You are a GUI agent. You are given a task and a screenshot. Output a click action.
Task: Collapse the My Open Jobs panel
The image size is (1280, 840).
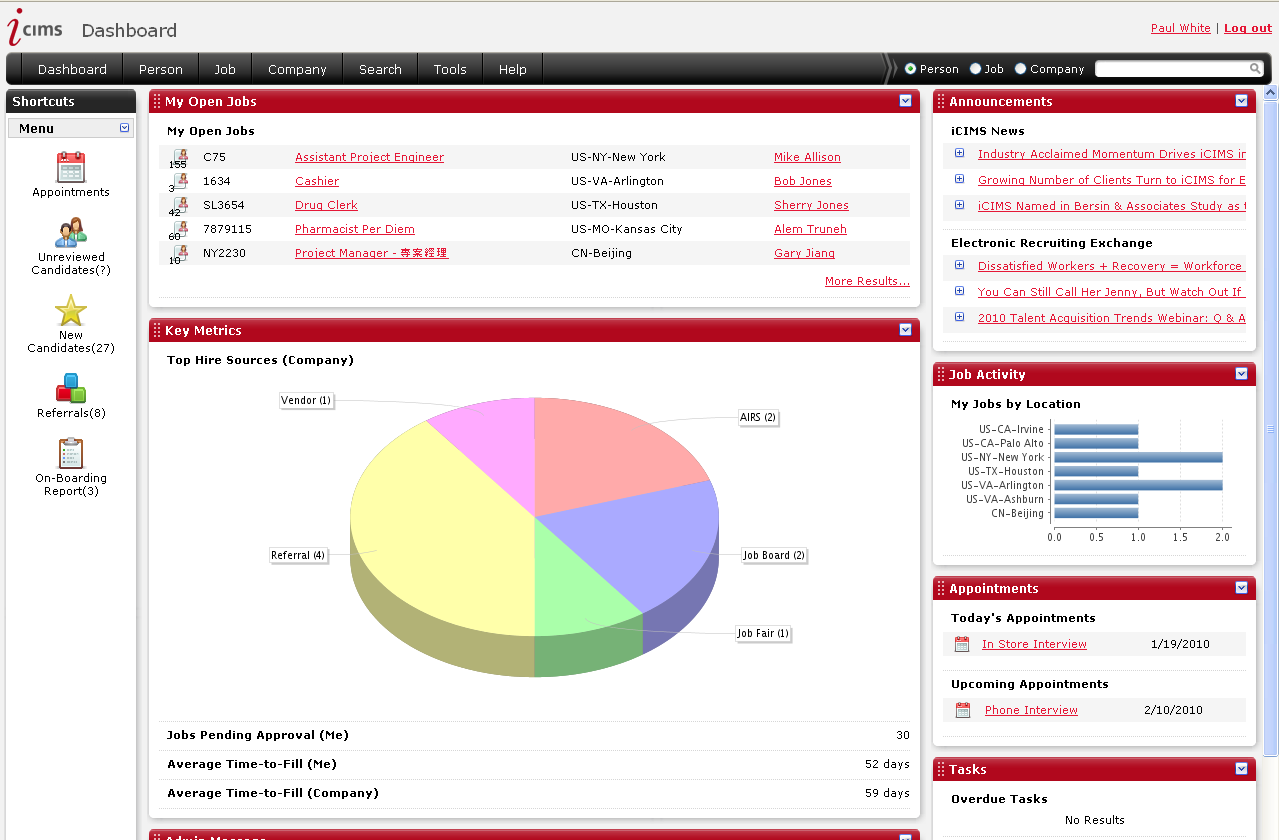click(x=905, y=101)
